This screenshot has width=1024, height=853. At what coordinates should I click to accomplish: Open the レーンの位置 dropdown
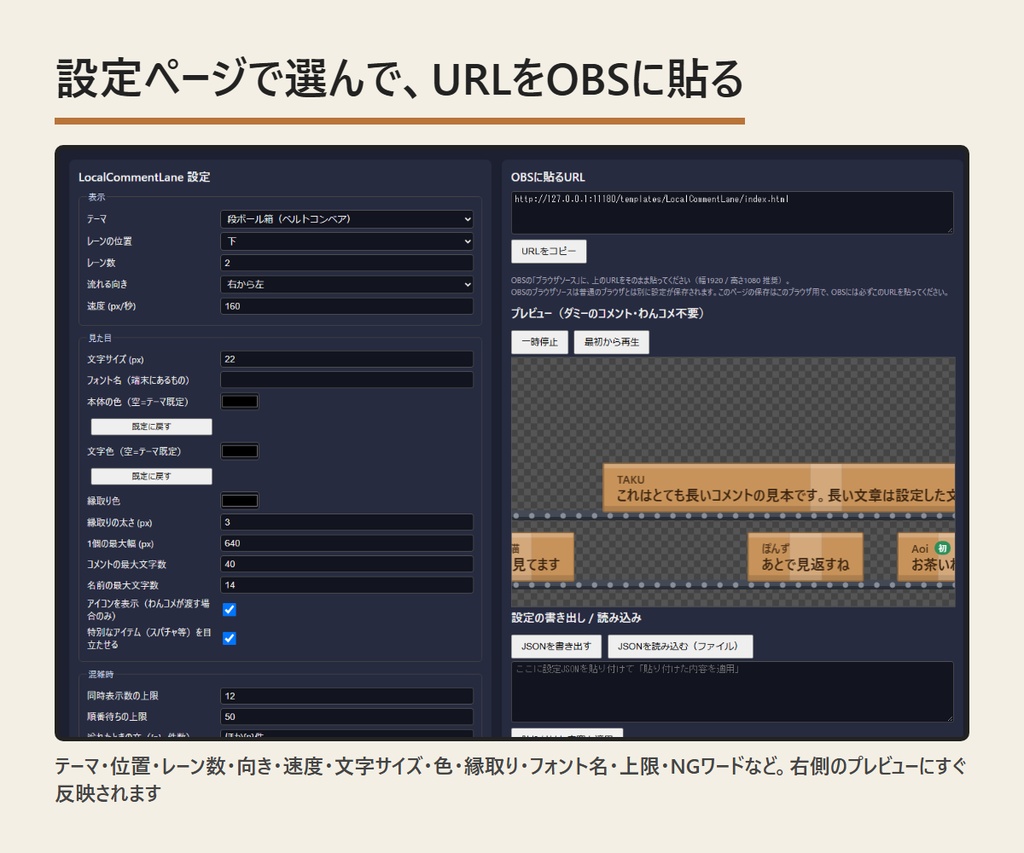[x=347, y=241]
